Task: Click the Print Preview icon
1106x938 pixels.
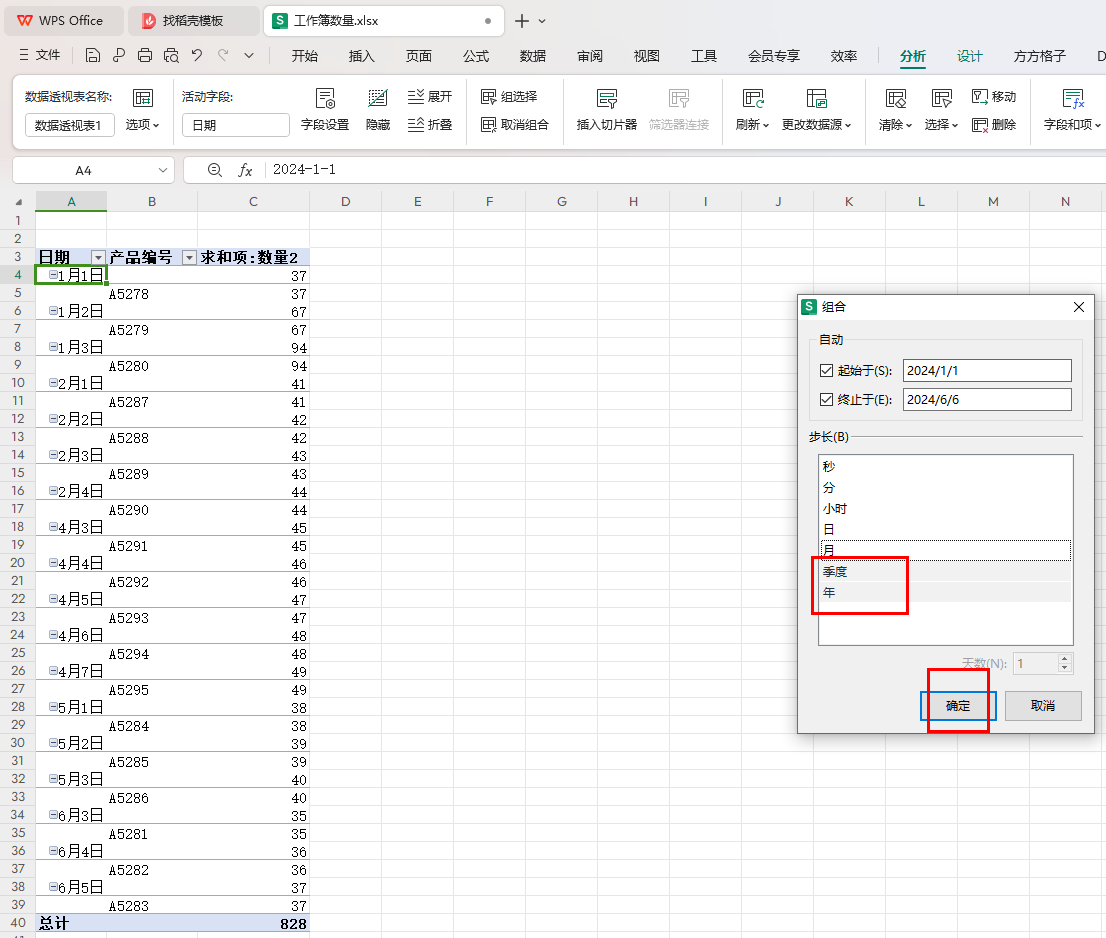Action: click(171, 55)
